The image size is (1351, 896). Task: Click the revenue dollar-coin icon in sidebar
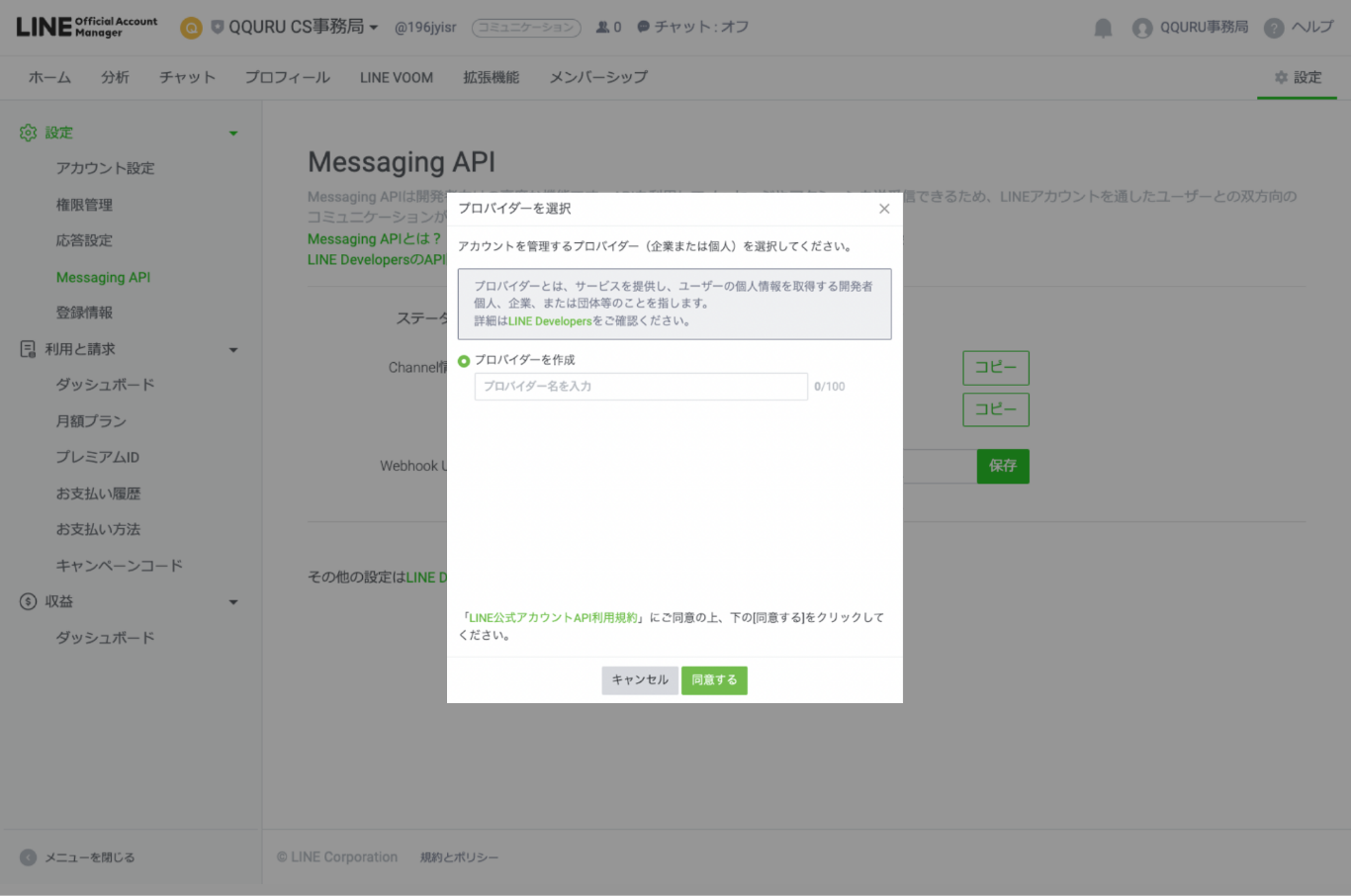coord(28,601)
